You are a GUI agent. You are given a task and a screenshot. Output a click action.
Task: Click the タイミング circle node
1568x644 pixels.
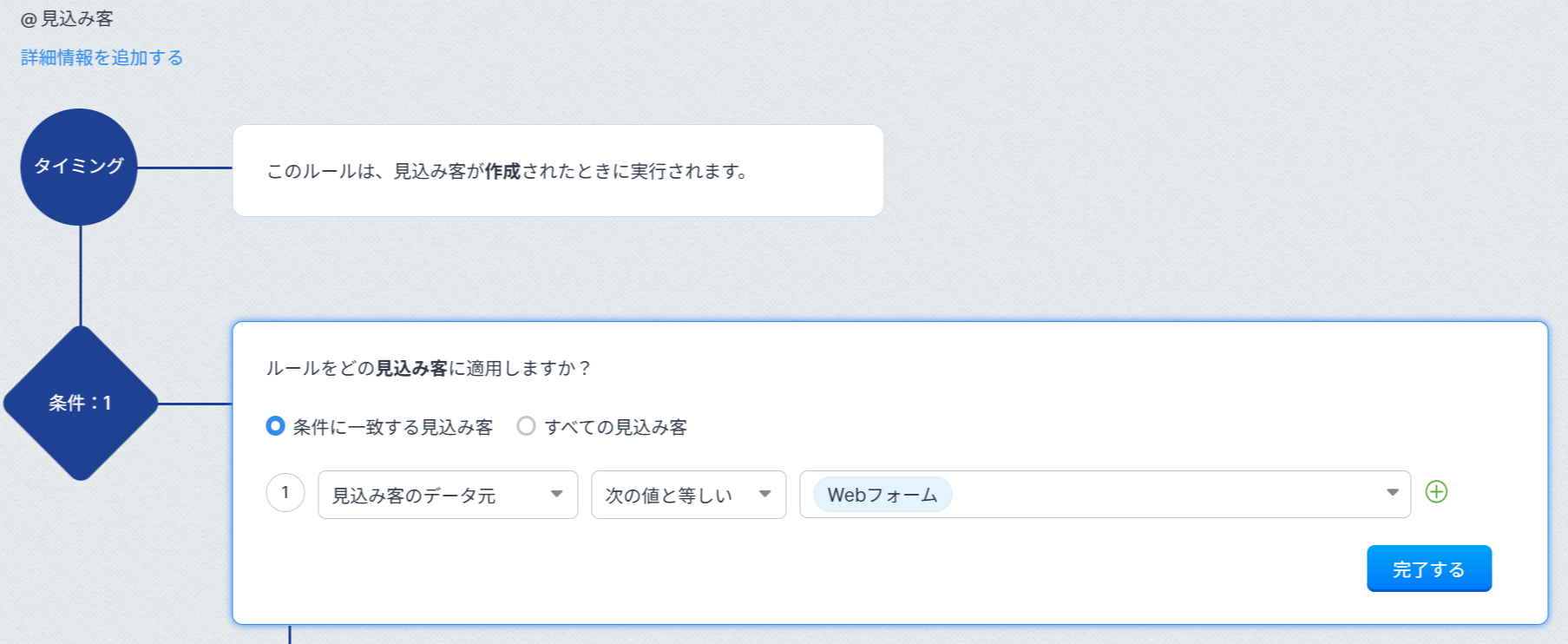[79, 167]
